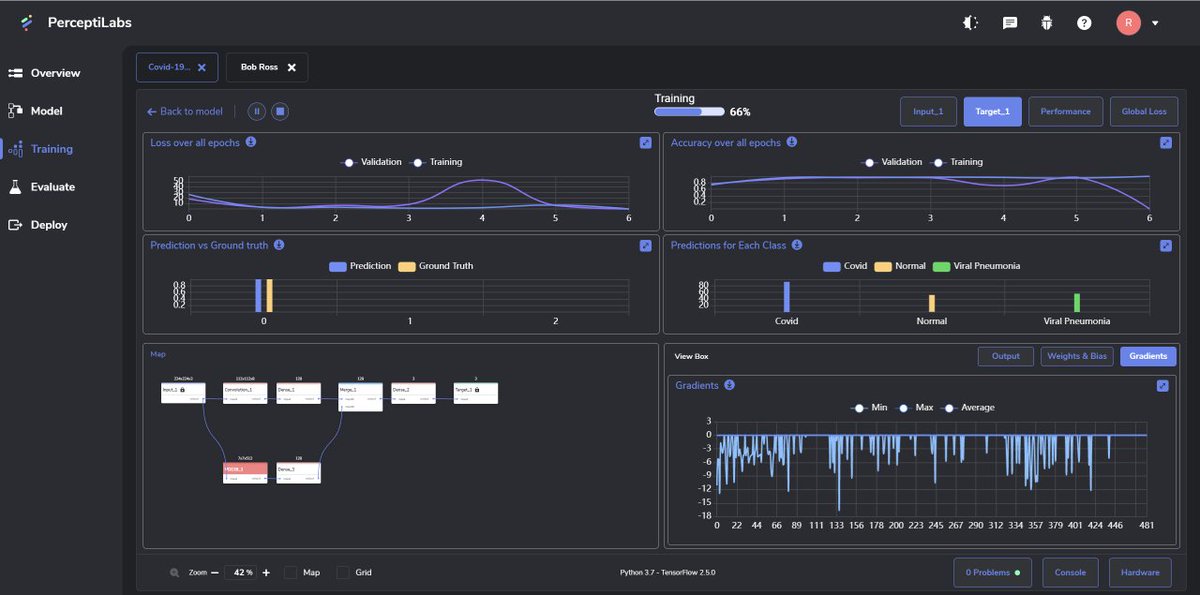This screenshot has width=1200, height=595.
Task: Open the Bob Ross model tab
Action: tap(258, 67)
